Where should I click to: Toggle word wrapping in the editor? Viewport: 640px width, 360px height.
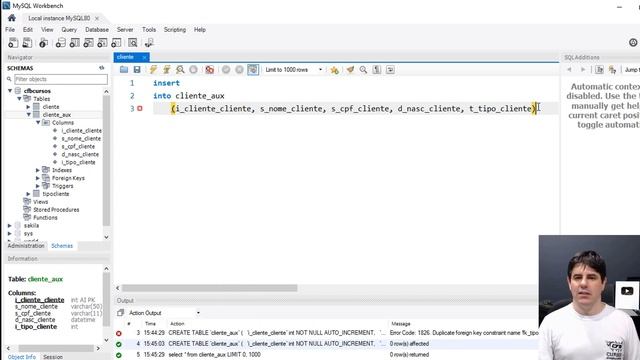[390, 70]
